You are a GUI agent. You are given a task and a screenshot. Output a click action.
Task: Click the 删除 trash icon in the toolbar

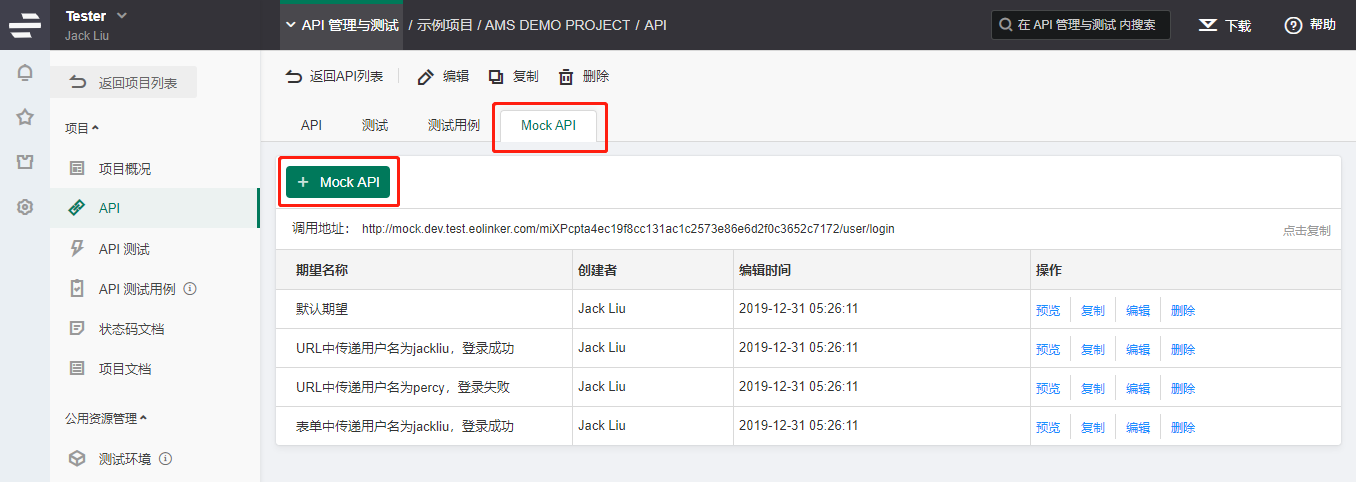[566, 77]
